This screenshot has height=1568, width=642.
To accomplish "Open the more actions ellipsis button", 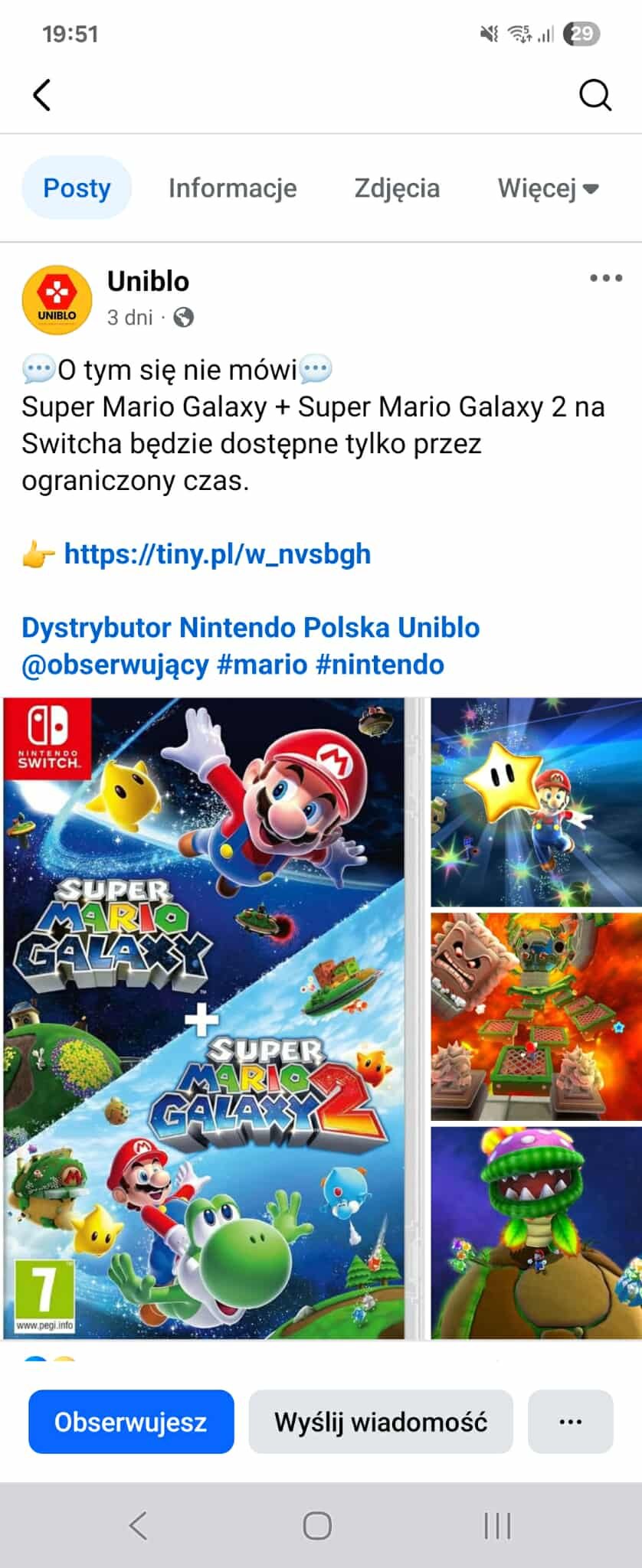I will [571, 1422].
